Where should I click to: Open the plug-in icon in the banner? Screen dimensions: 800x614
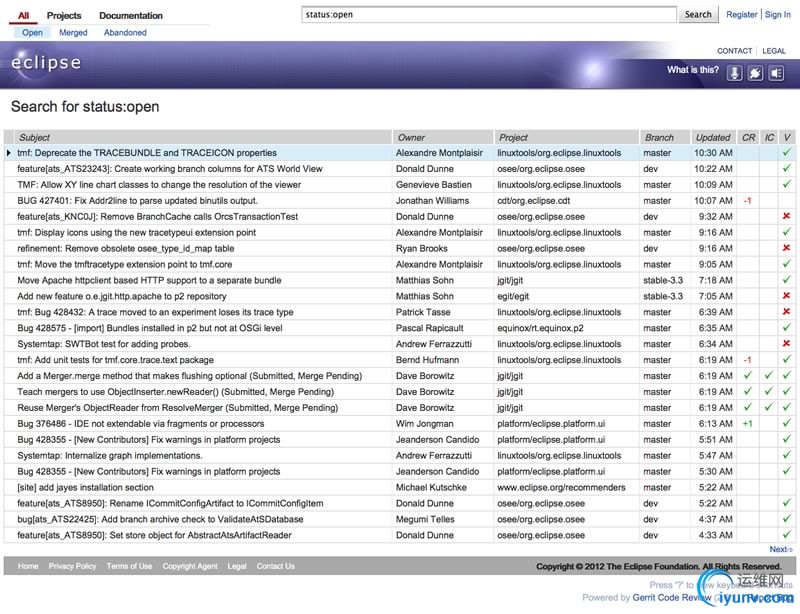(755, 72)
